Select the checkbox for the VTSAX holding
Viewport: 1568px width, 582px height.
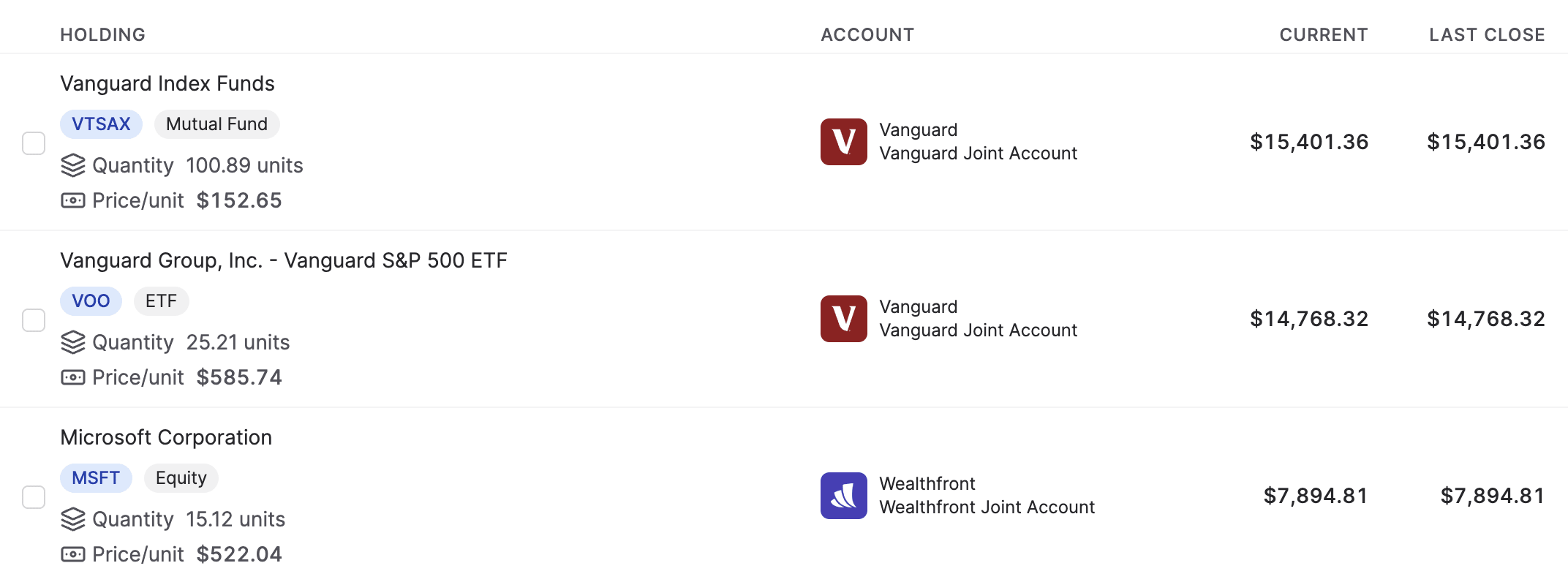pos(34,142)
